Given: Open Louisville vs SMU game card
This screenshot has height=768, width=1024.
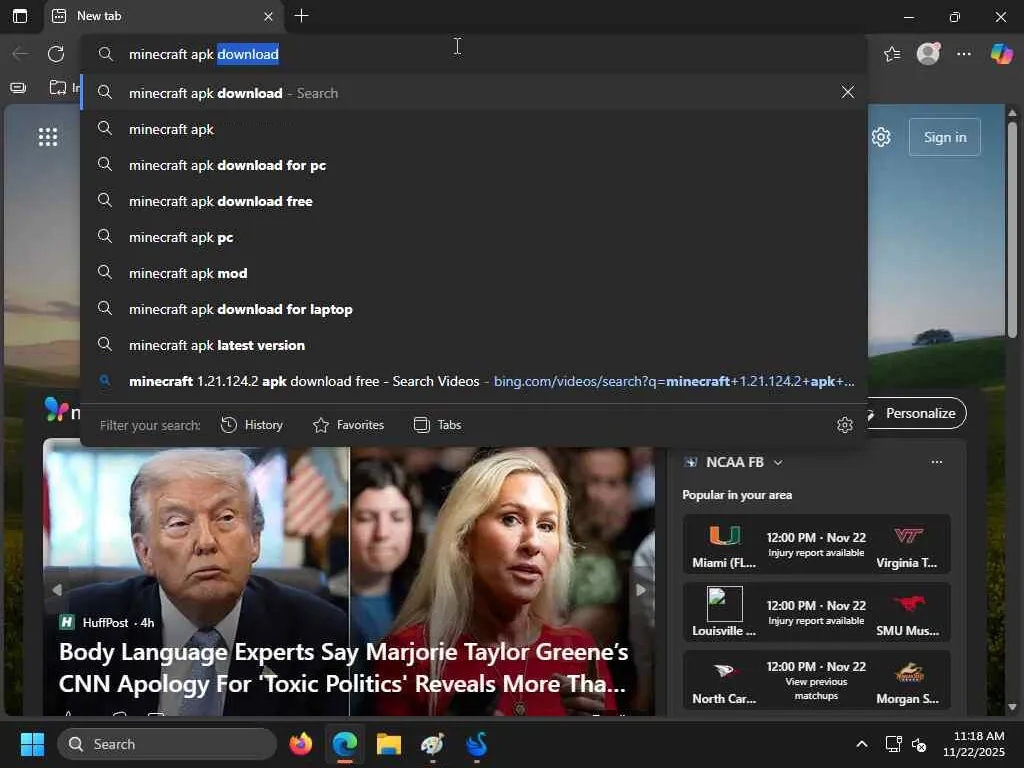Looking at the screenshot, I should tap(816, 613).
